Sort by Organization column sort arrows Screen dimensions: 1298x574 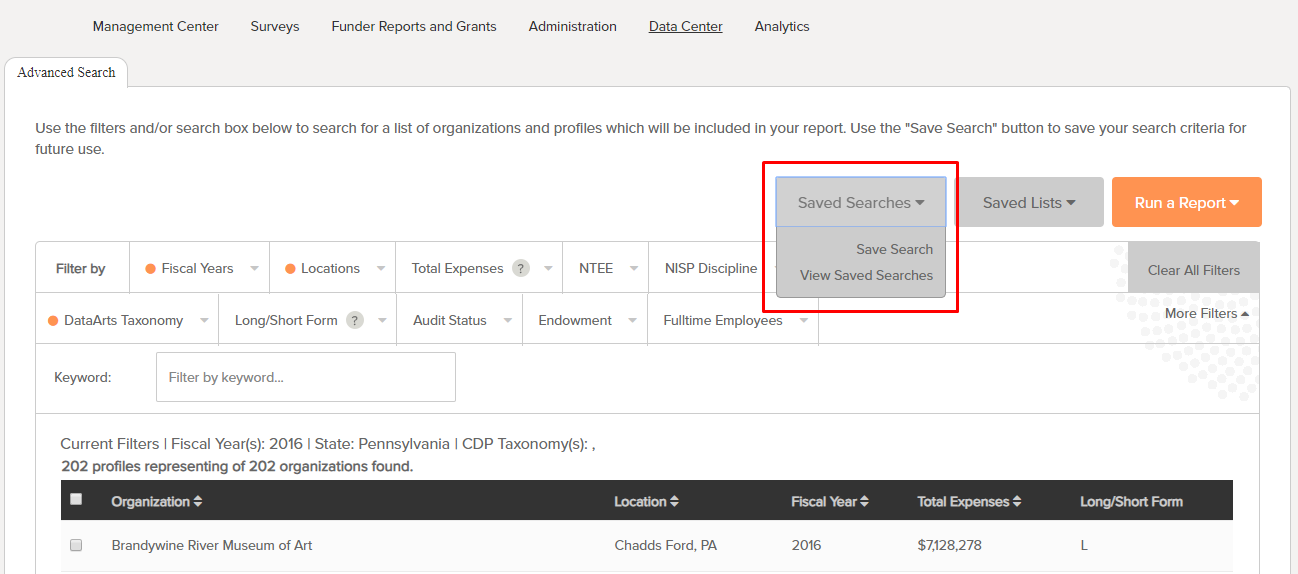[x=198, y=501]
